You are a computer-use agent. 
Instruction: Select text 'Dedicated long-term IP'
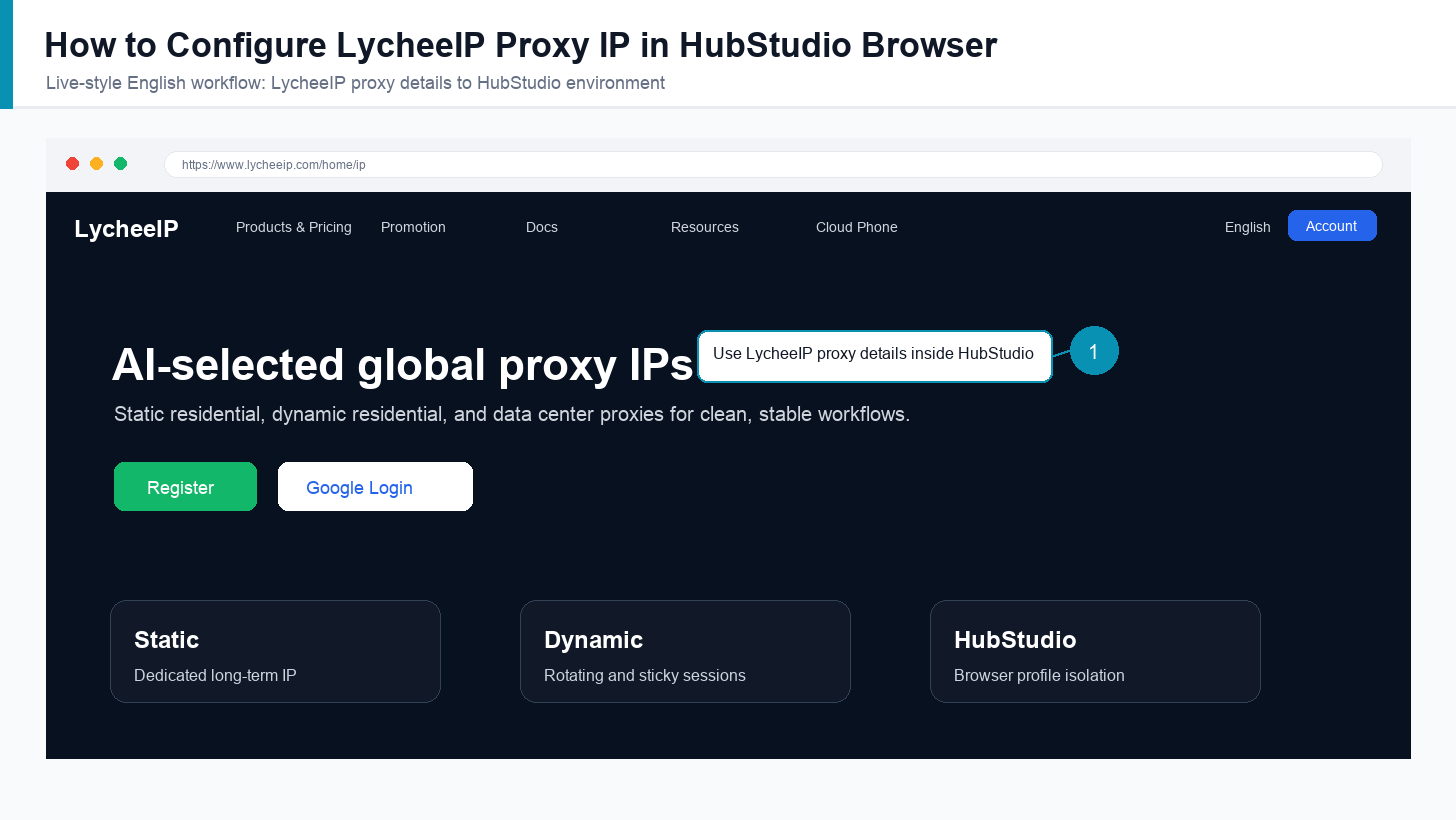point(215,675)
